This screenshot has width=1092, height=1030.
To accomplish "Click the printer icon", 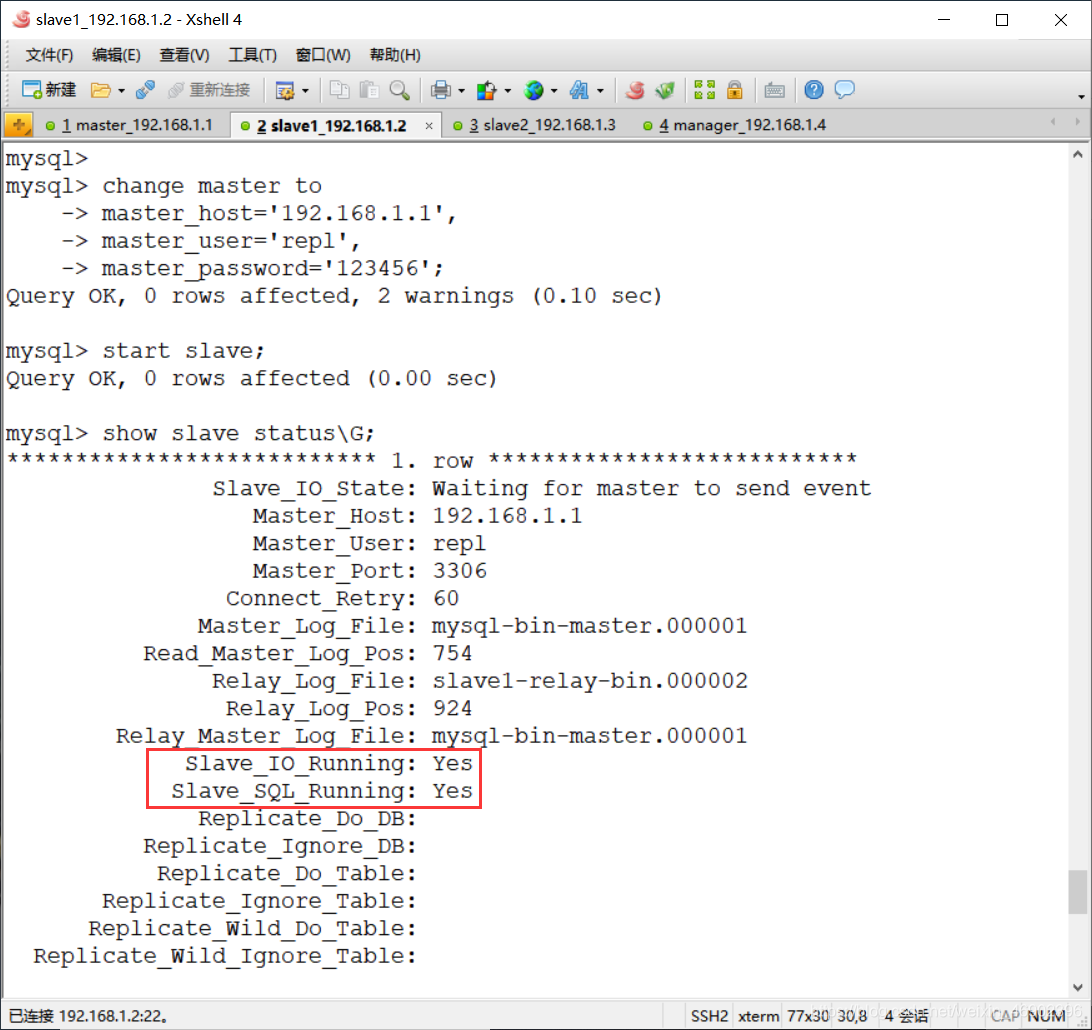I will point(441,90).
